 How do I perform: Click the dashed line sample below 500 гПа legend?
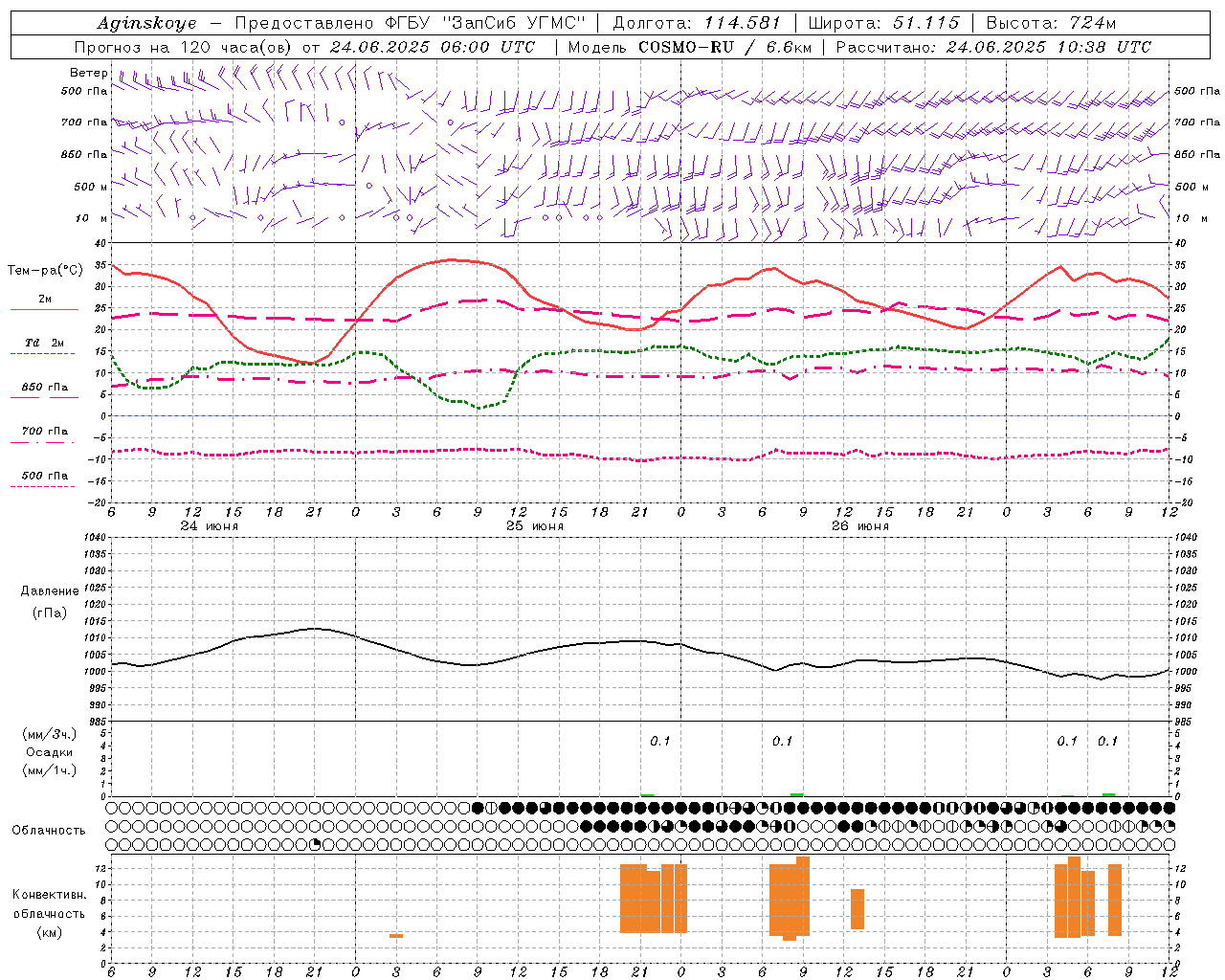click(x=42, y=486)
